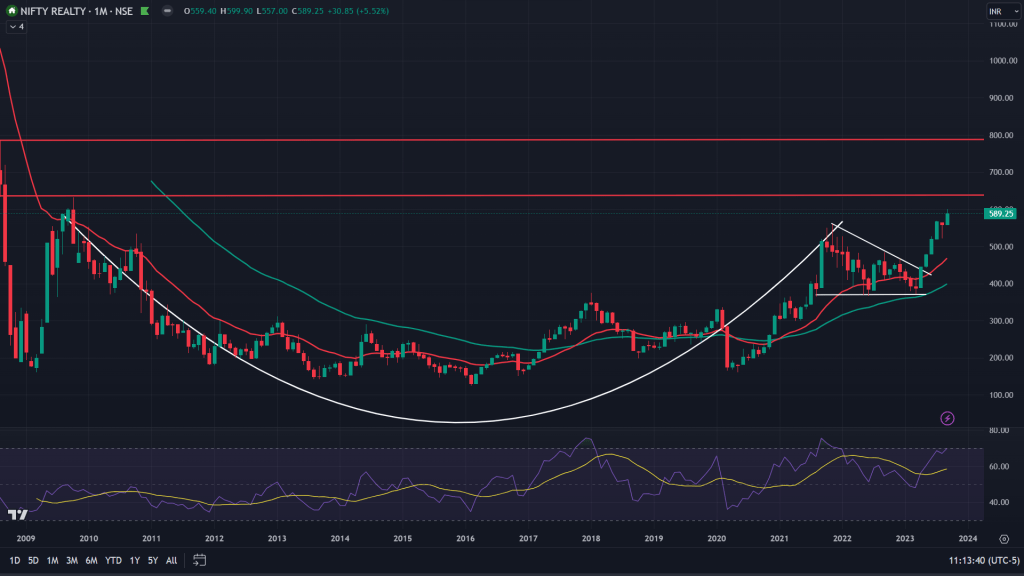Click the hide-series circle icon beside OHLC values
Viewport: 1024px width, 576px height.
click(168, 11)
